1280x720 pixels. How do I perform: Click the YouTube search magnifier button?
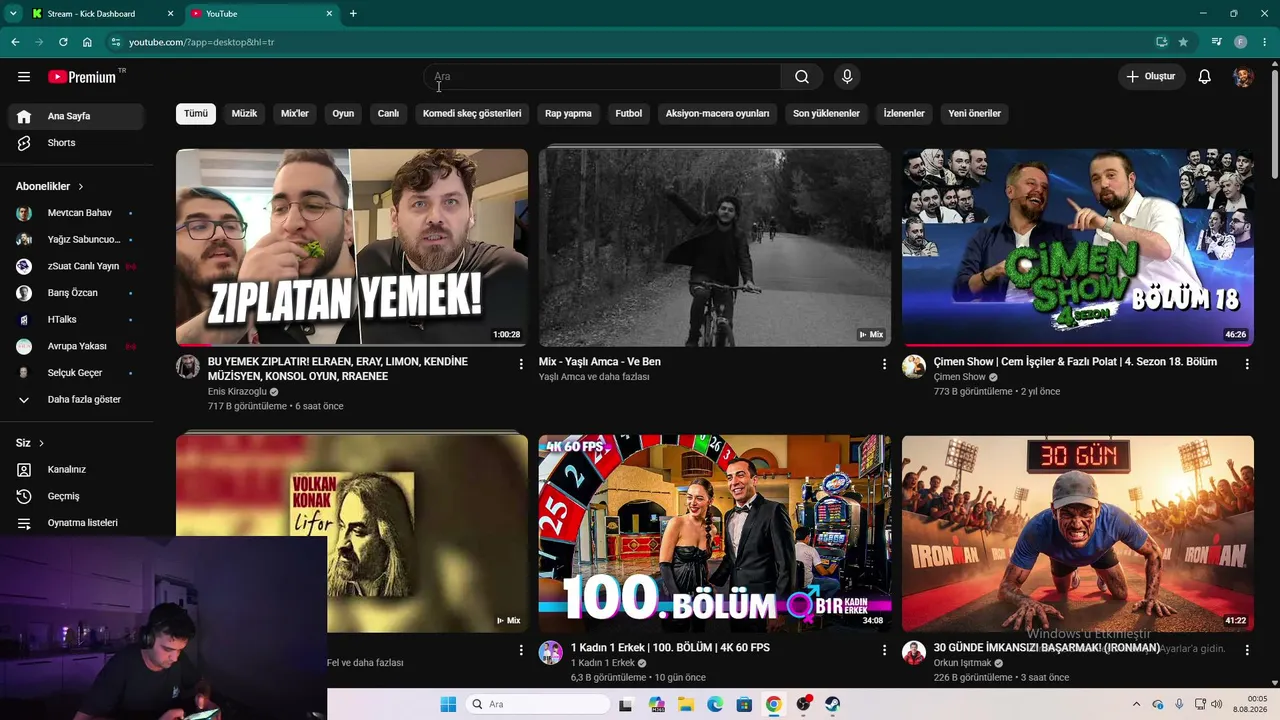[802, 77]
